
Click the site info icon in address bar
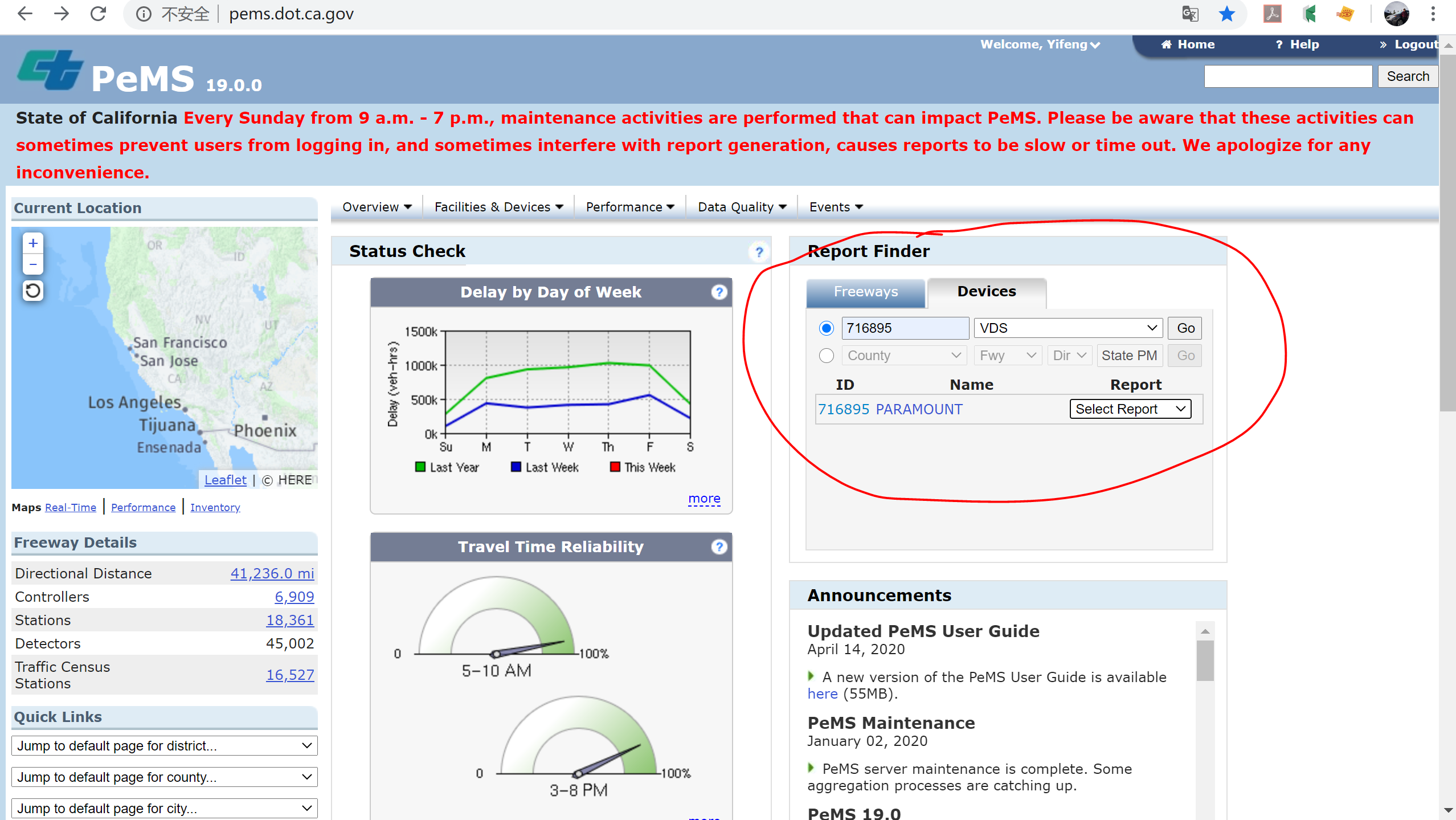[x=144, y=14]
